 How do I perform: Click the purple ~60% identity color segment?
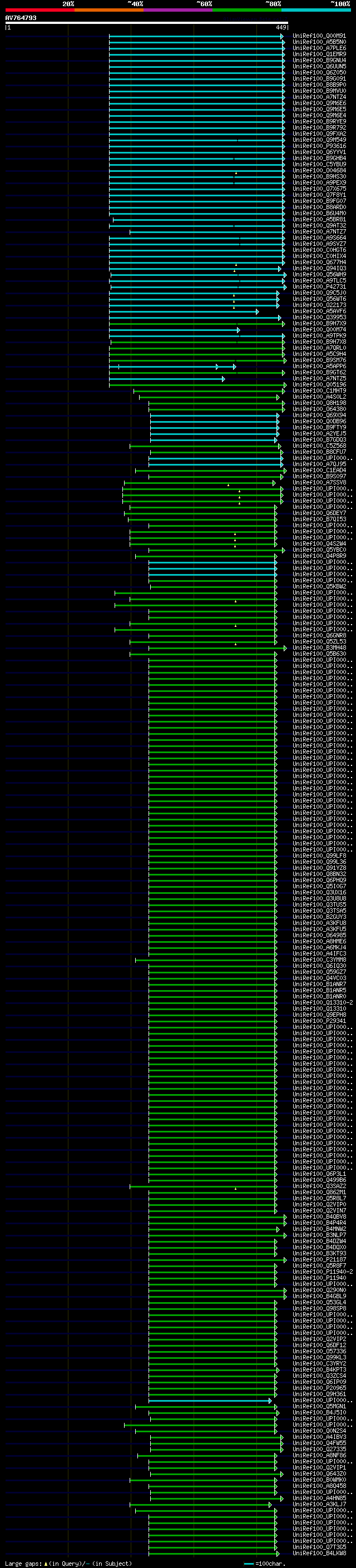click(177, 10)
